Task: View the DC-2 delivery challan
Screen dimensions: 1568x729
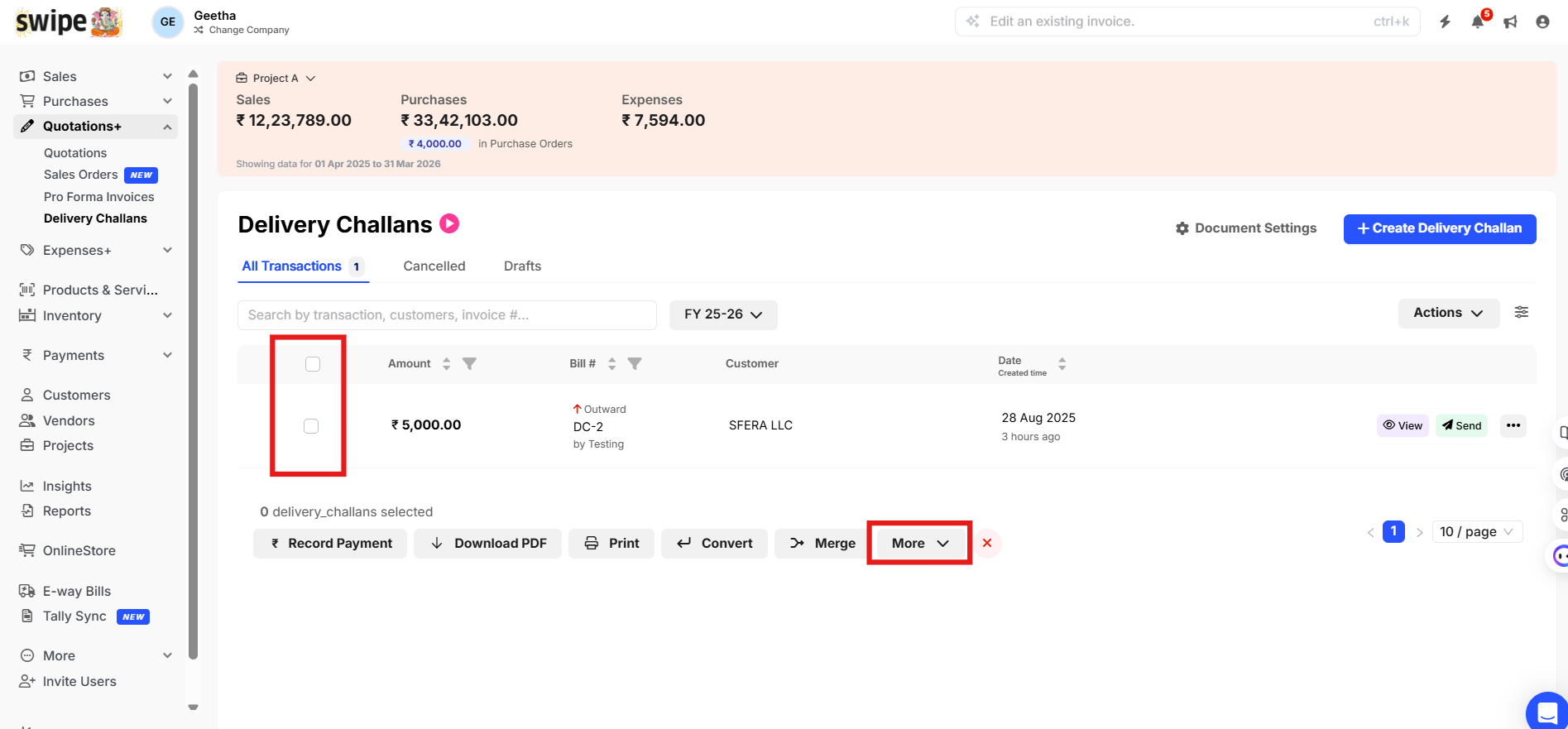Action: coord(1403,425)
